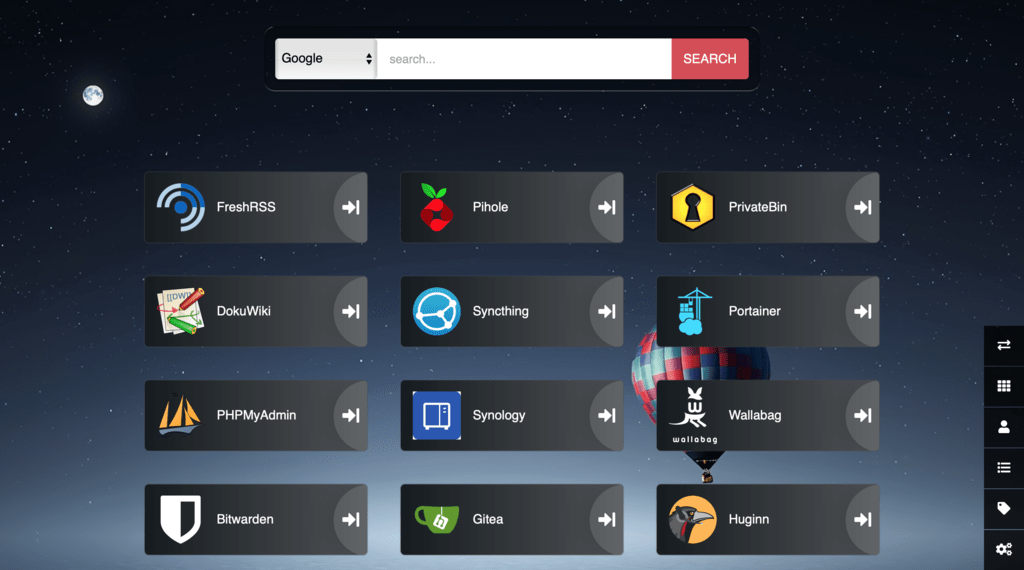Open the search provider dropdown showing Google
This screenshot has height=570, width=1024.
click(326, 59)
